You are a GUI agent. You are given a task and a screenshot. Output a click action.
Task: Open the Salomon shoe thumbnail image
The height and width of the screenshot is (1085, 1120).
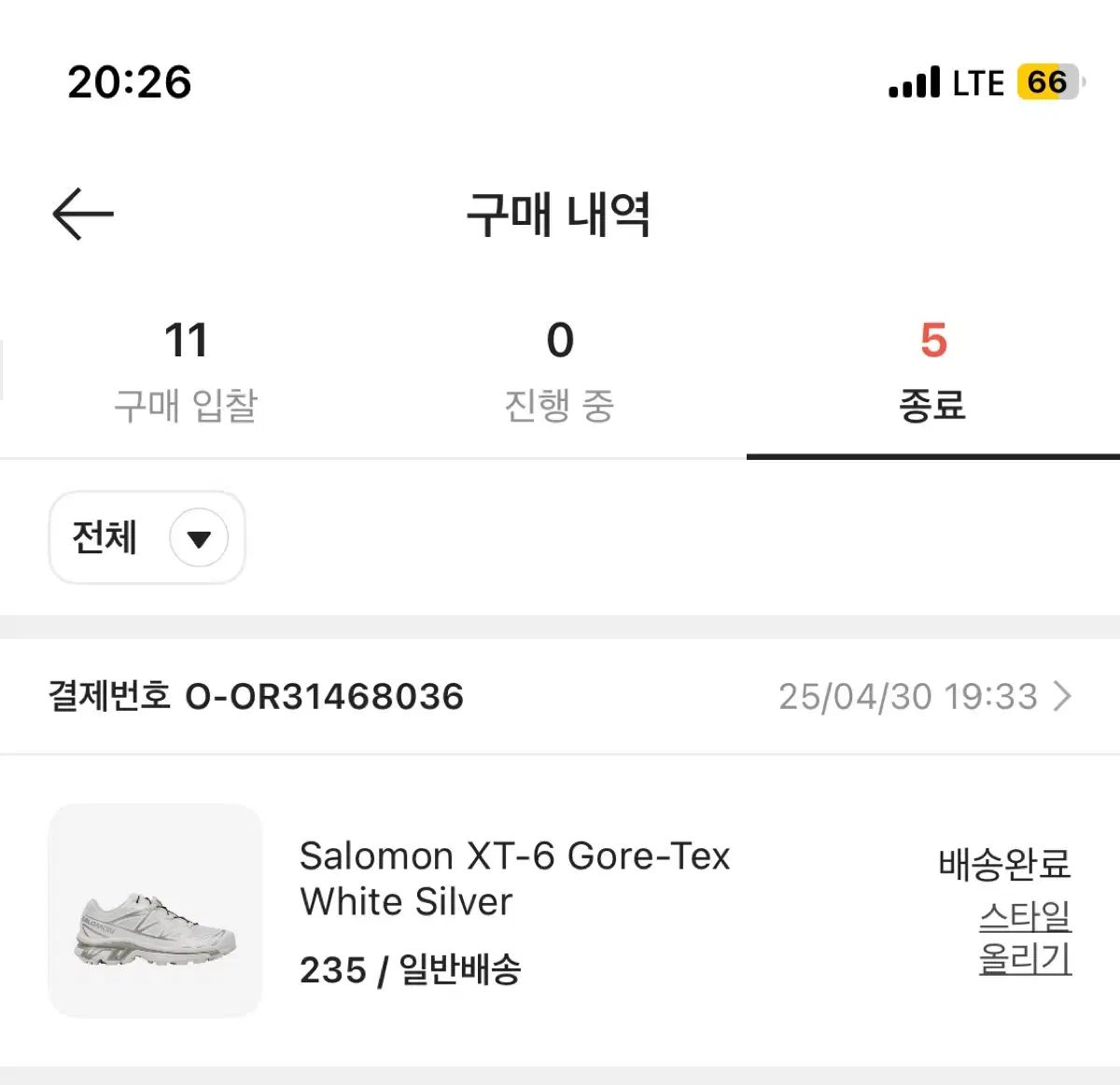pos(155,911)
